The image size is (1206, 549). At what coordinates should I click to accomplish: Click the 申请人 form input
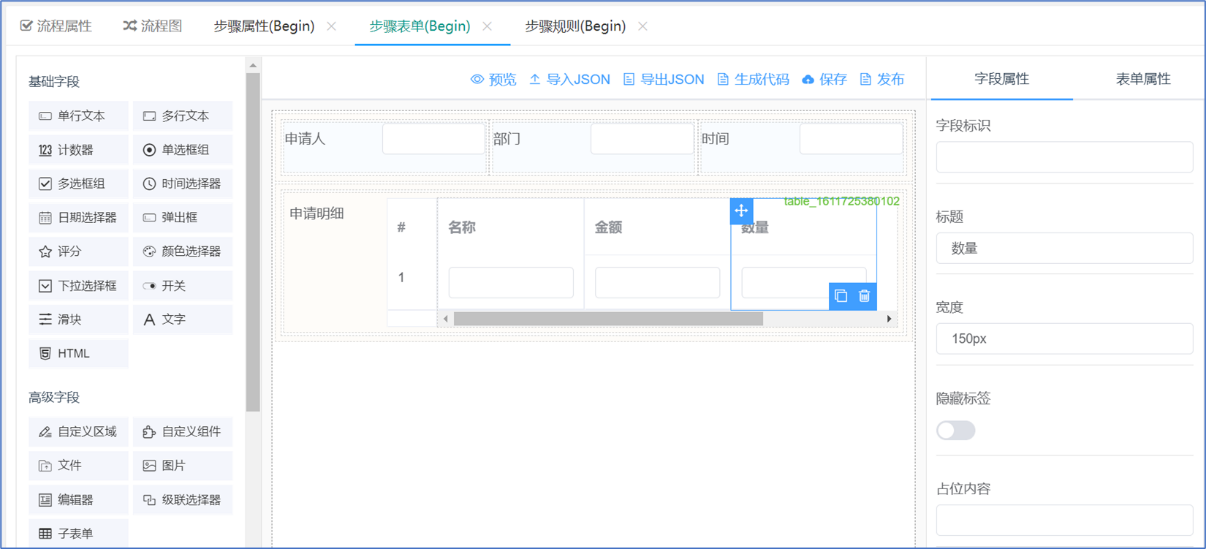tap(433, 139)
